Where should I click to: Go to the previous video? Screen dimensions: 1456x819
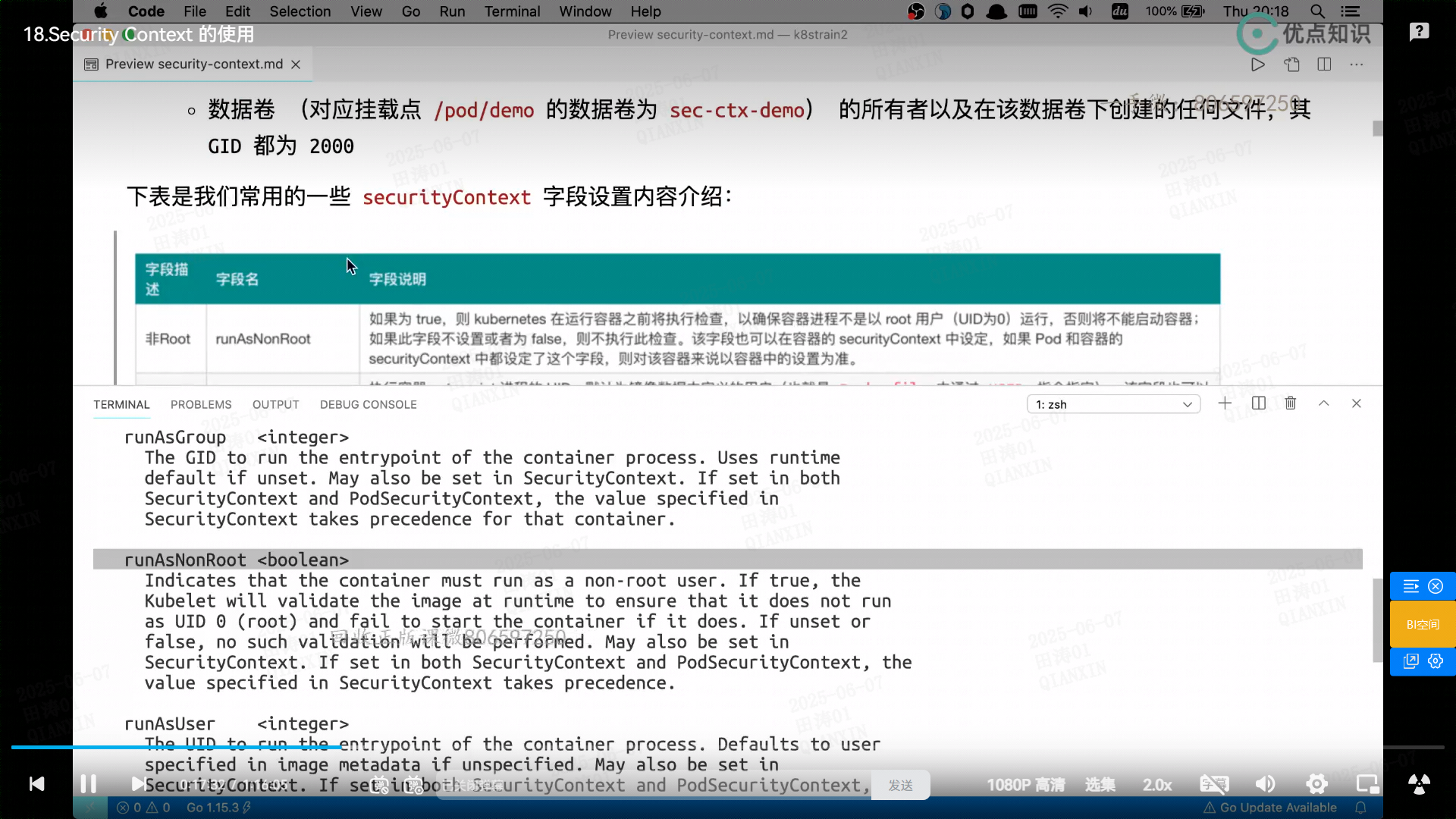(x=36, y=783)
